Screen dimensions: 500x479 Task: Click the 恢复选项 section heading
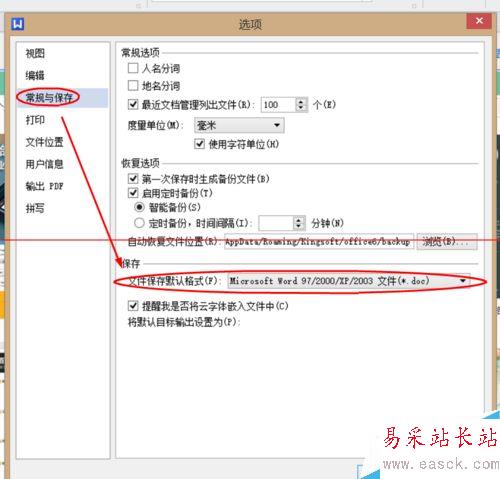point(140,163)
